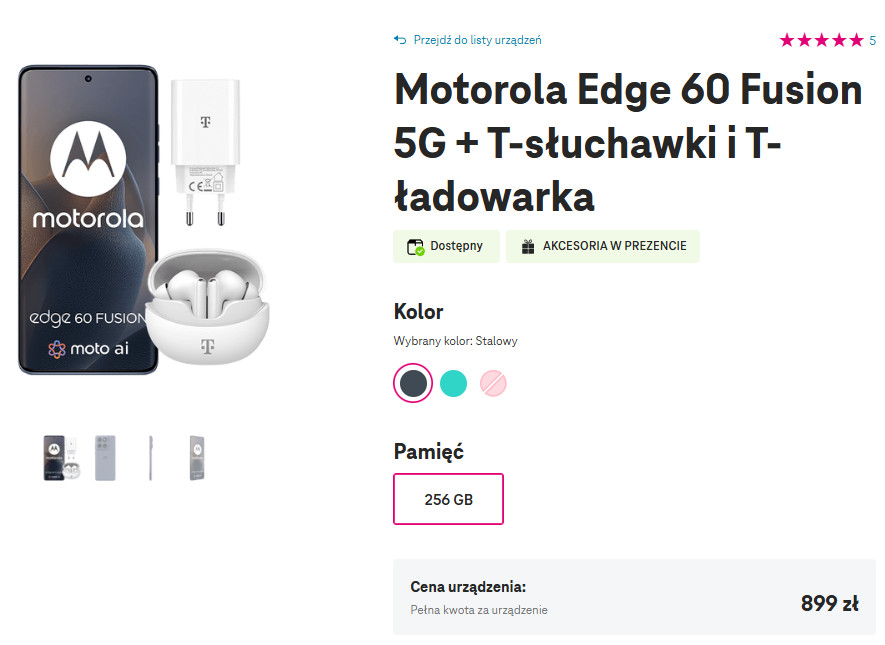Click the gift icon in accessories badge
The image size is (885, 645).
(526, 246)
